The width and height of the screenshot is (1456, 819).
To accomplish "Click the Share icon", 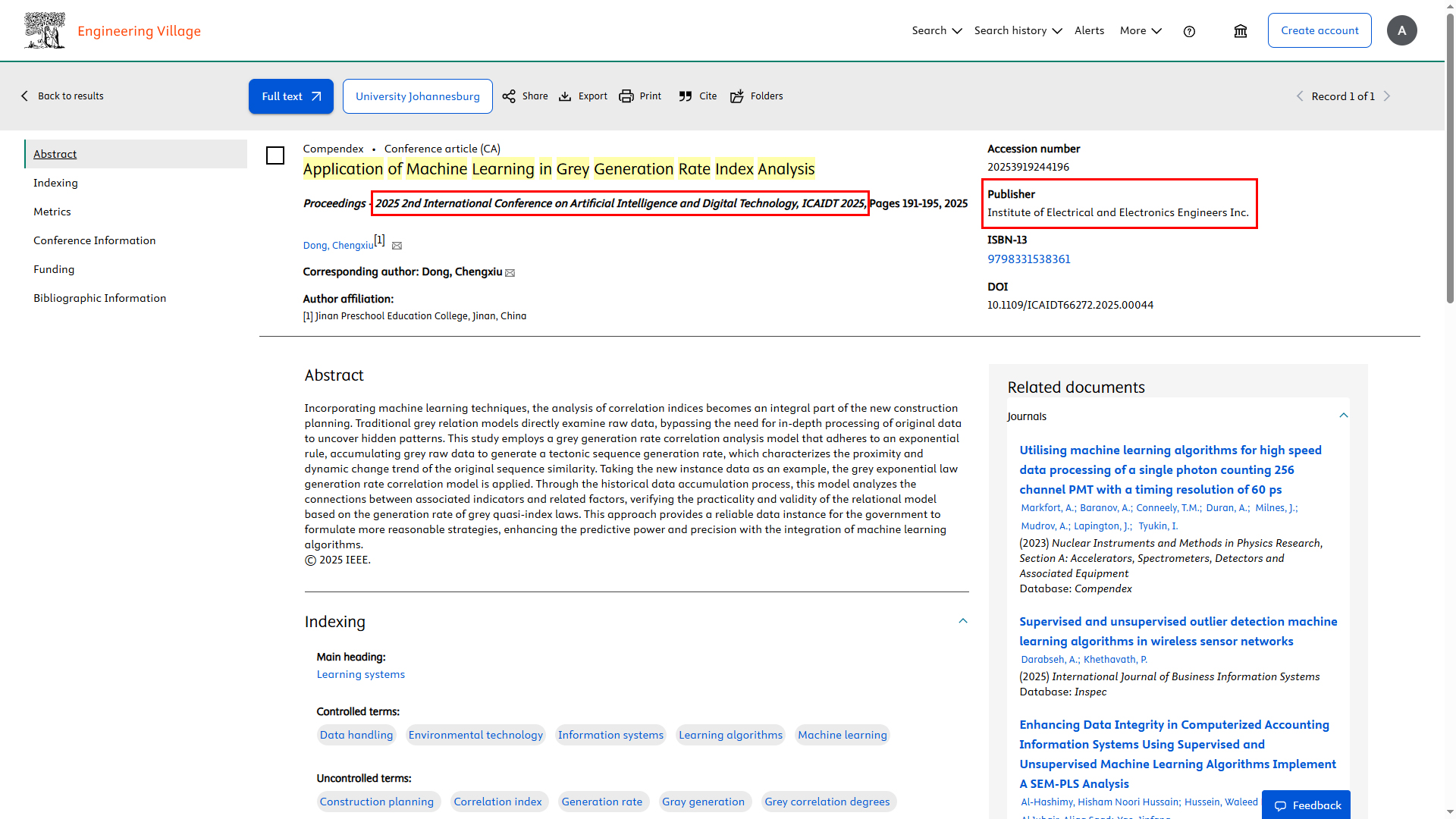I will click(509, 96).
